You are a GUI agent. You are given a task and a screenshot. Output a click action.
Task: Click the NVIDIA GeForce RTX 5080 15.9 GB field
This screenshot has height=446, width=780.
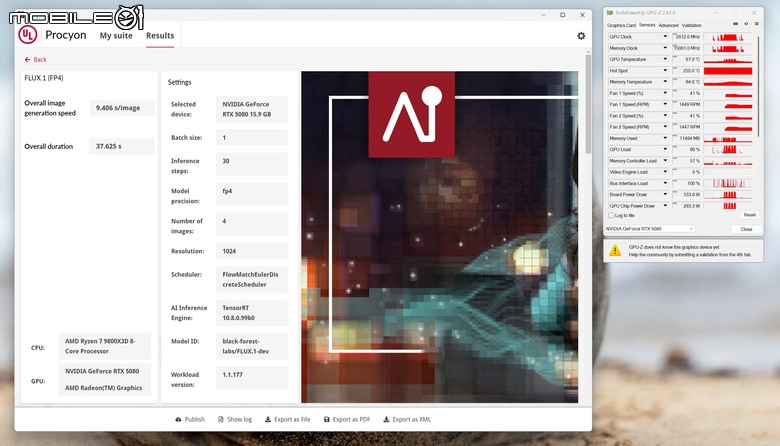pos(252,109)
